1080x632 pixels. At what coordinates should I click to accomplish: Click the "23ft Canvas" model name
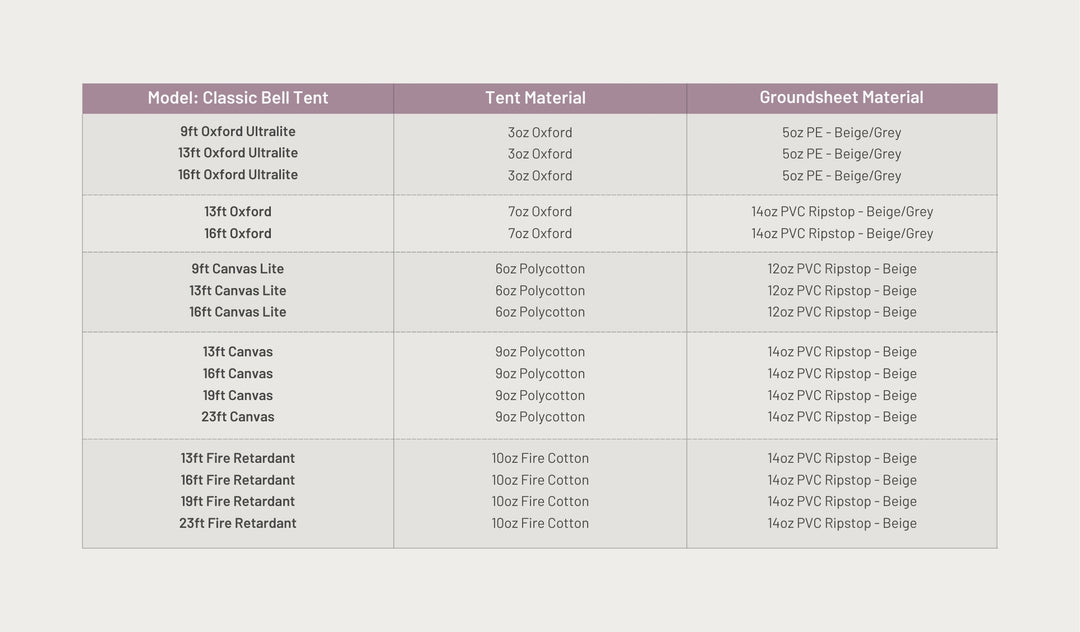pyautogui.click(x=238, y=417)
